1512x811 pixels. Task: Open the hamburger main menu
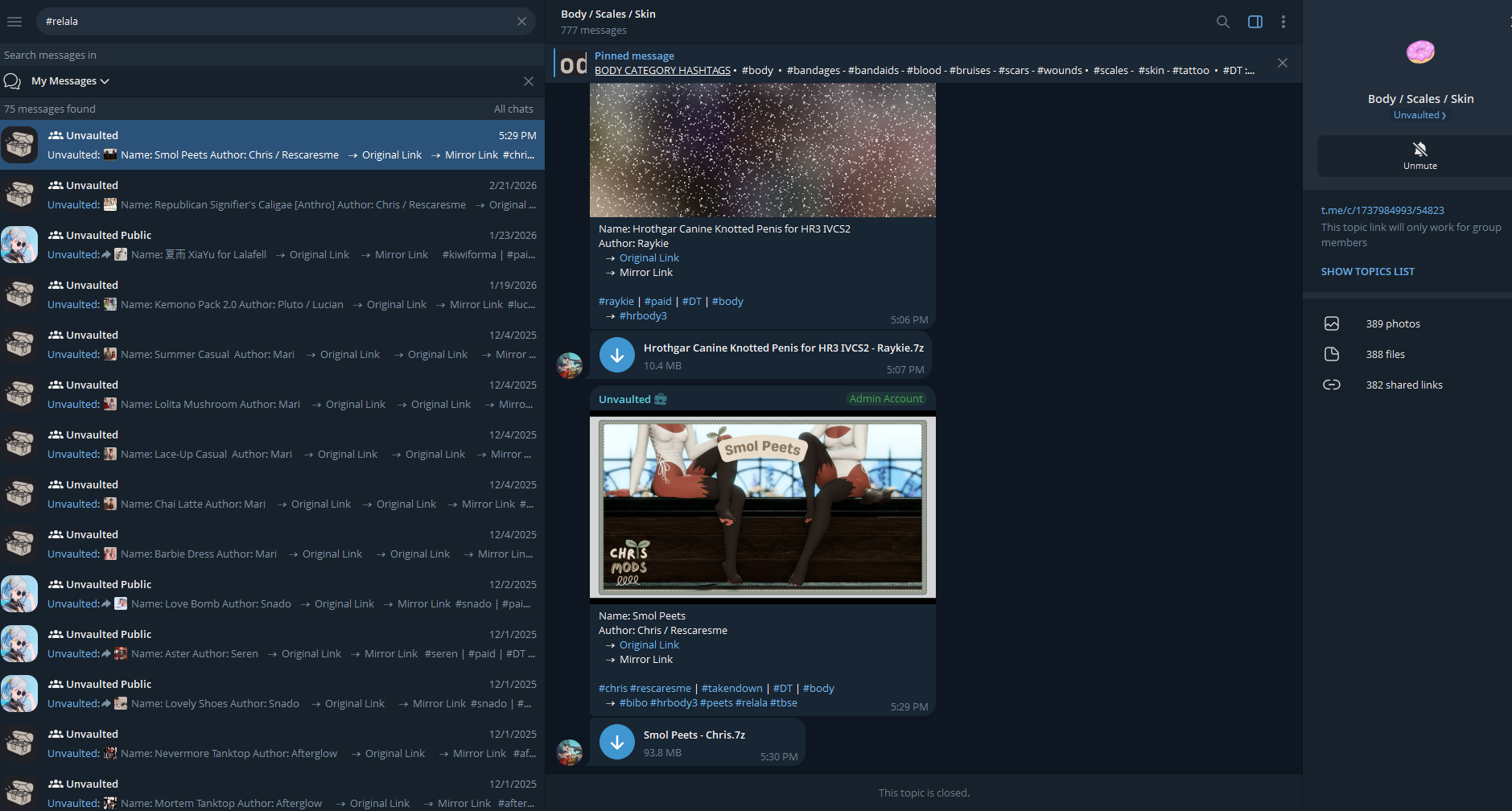pyautogui.click(x=14, y=22)
